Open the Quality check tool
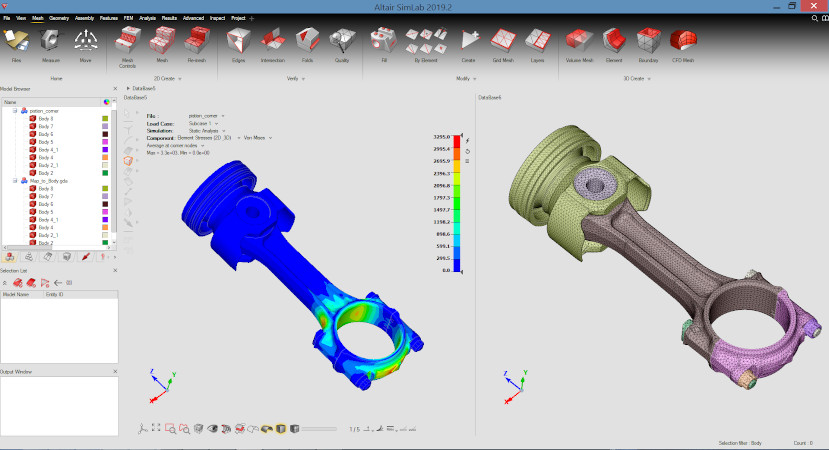Screen dimensions: 829x450 click(342, 45)
